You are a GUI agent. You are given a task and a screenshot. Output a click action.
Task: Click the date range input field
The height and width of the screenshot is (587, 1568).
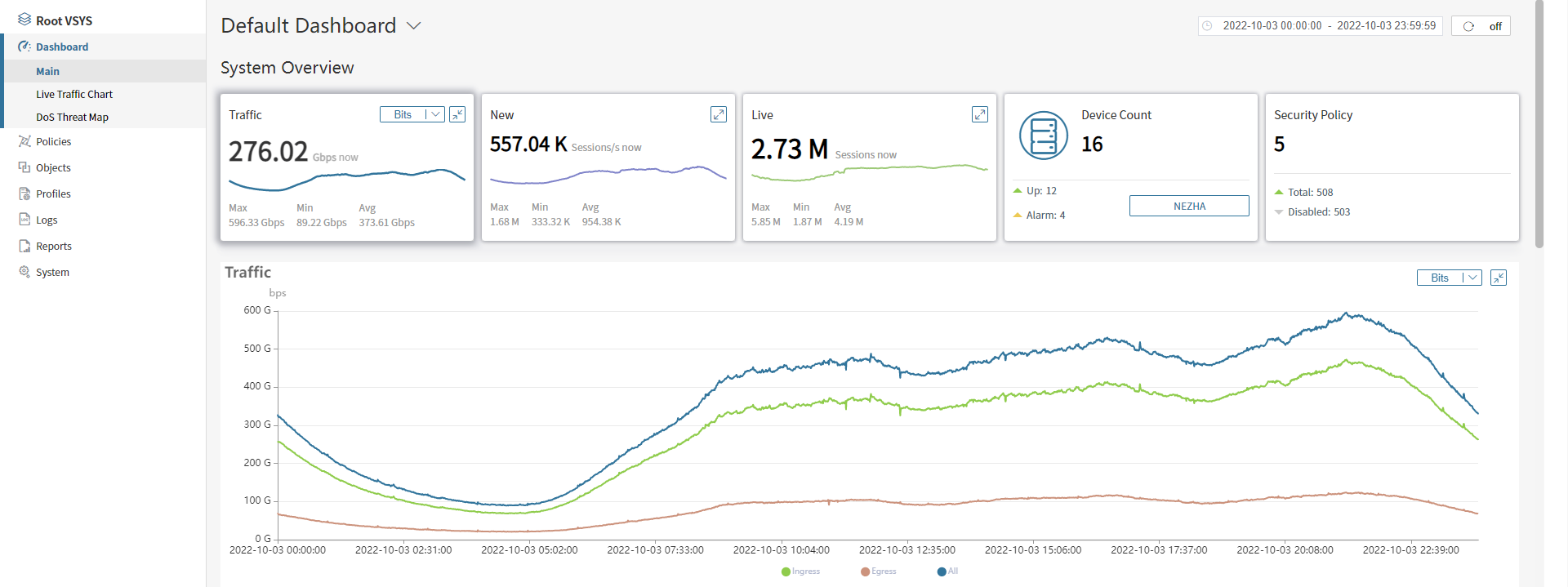[1320, 26]
